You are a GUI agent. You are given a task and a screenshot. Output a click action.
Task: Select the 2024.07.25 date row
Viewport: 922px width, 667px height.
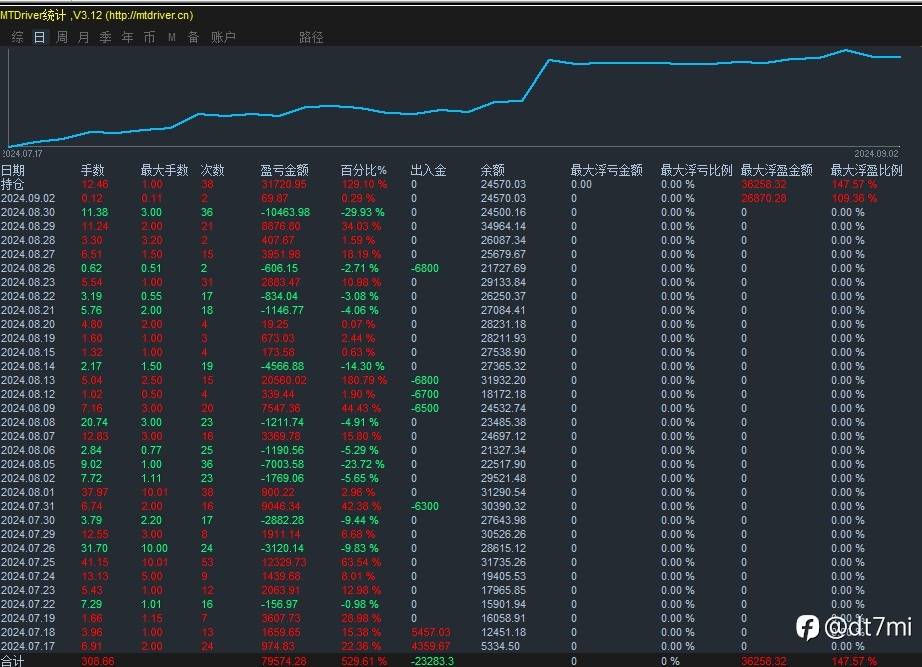[x=28, y=562]
